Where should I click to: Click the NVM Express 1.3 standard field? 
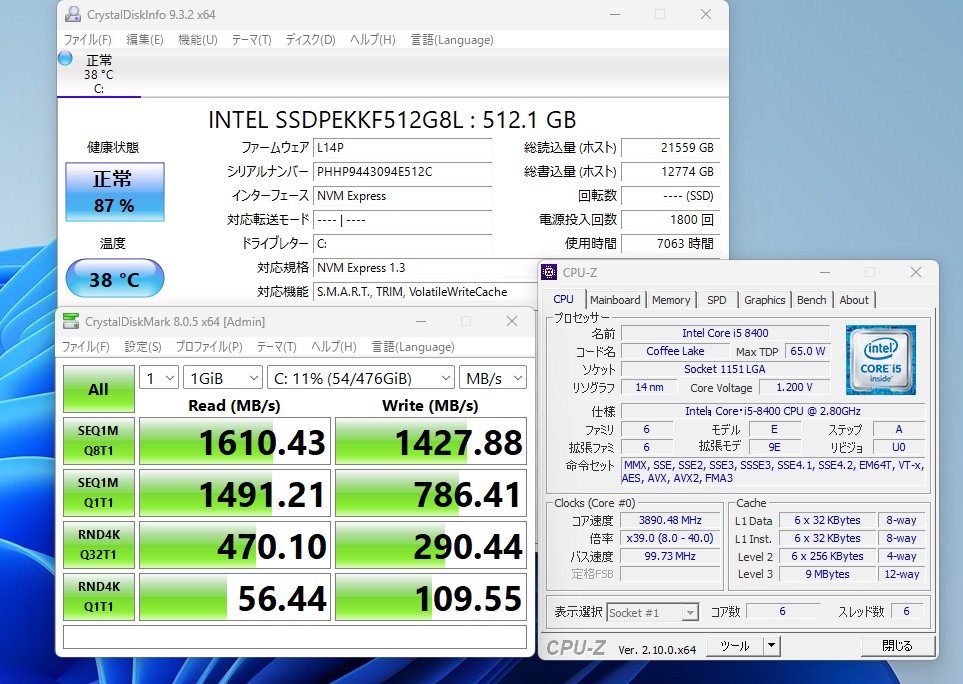click(x=425, y=268)
